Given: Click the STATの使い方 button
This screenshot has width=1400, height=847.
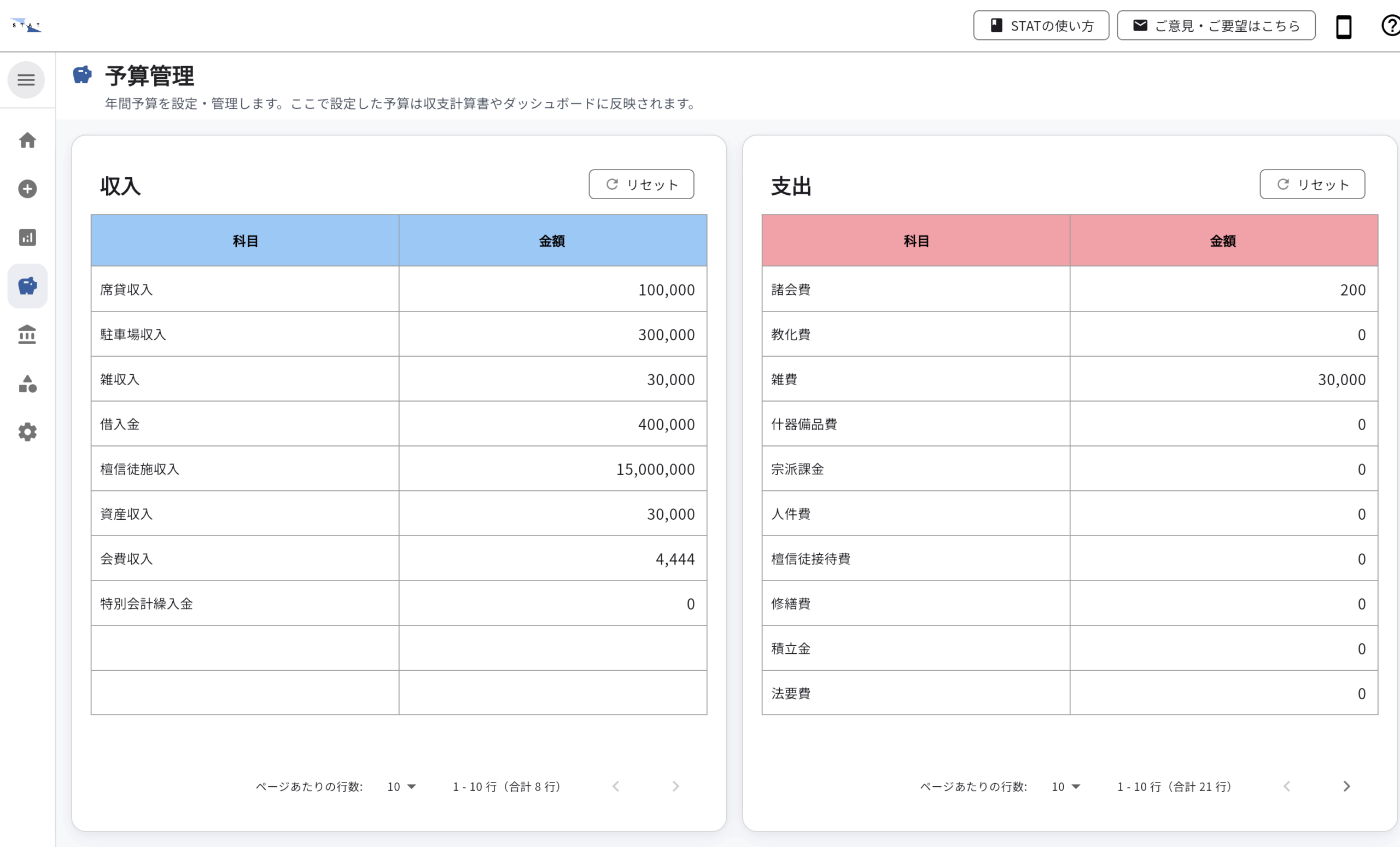Looking at the screenshot, I should click(1041, 26).
